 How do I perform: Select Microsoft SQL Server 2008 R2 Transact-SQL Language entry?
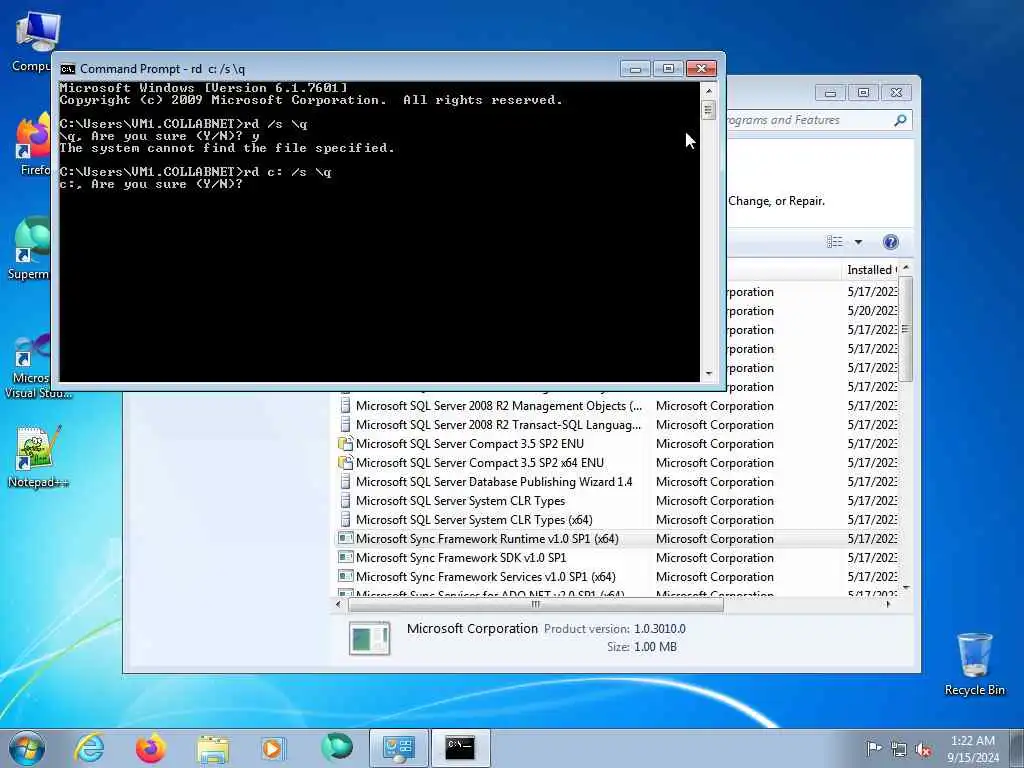click(x=617, y=424)
